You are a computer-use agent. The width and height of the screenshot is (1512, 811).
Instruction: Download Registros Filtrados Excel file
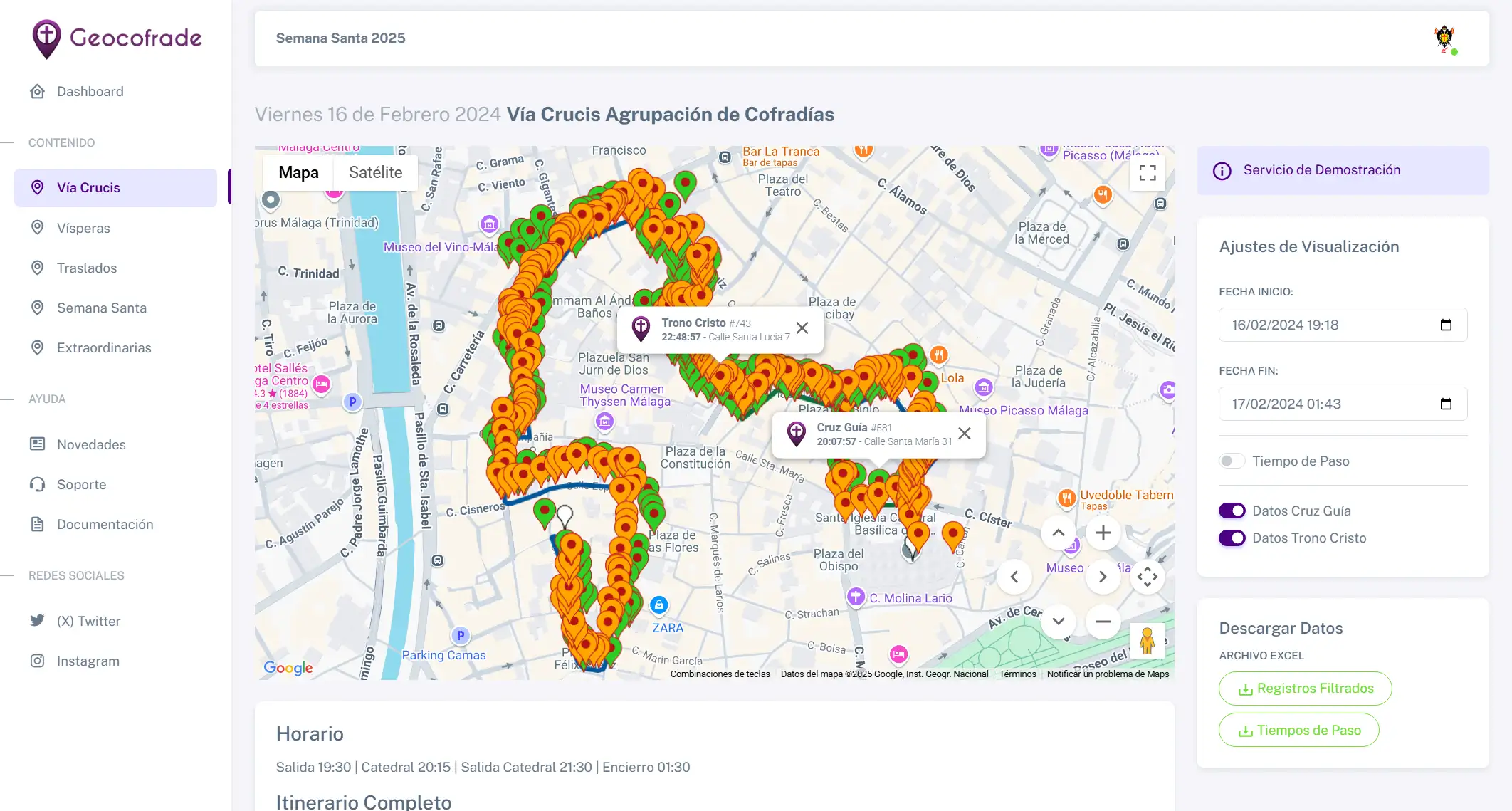[1305, 689]
